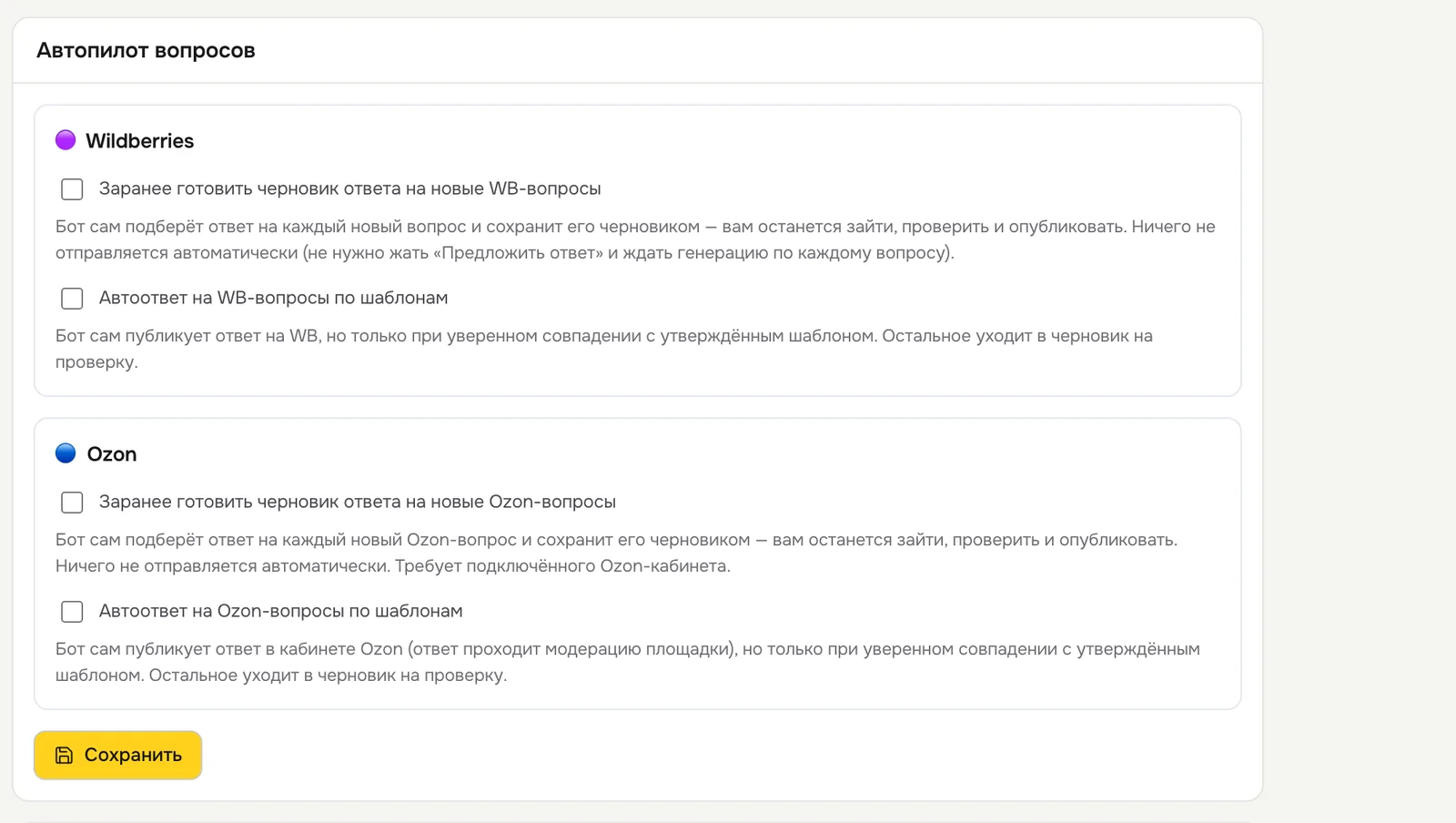Click the purple Wildberries dot icon

tap(66, 140)
